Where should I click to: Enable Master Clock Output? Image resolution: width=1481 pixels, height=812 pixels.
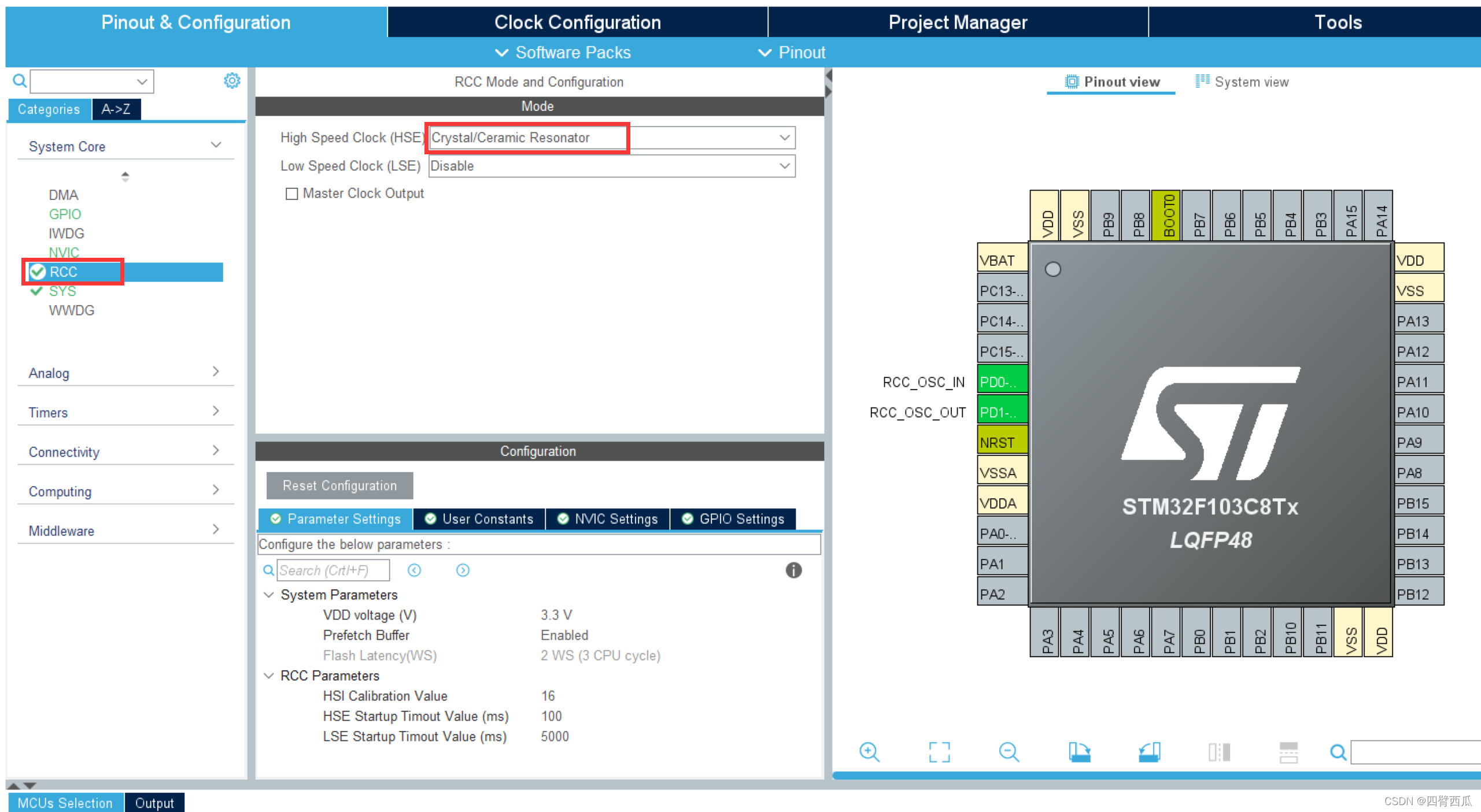pos(292,193)
